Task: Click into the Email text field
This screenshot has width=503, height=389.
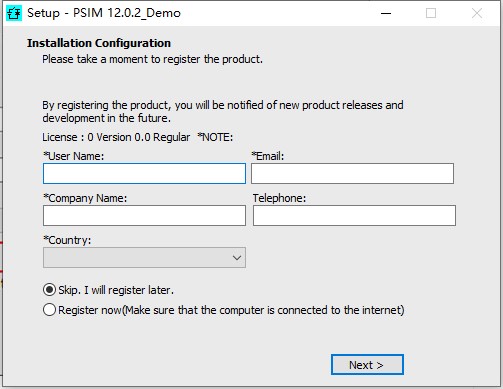Action: tap(352, 173)
